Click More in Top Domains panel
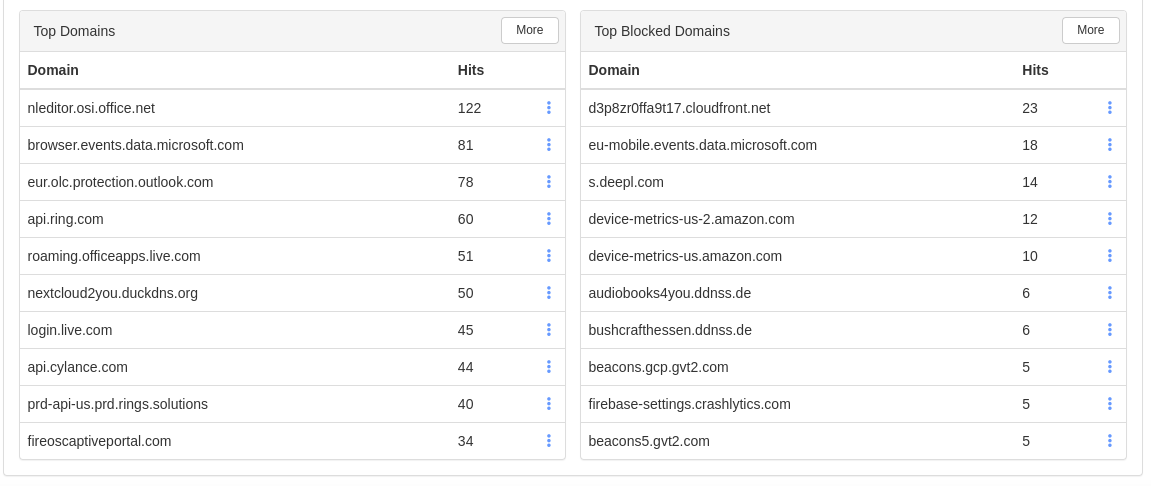The height and width of the screenshot is (486, 1151). tap(529, 30)
